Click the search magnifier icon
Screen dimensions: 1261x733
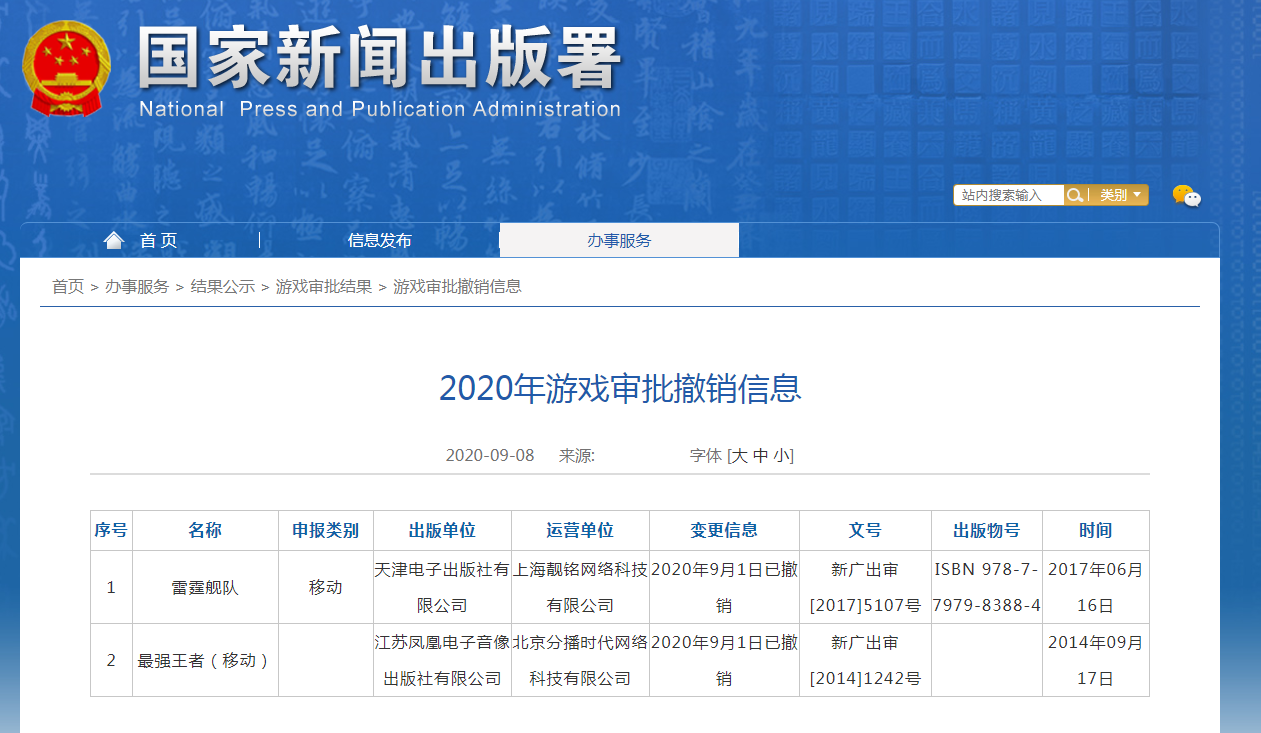tap(1075, 195)
